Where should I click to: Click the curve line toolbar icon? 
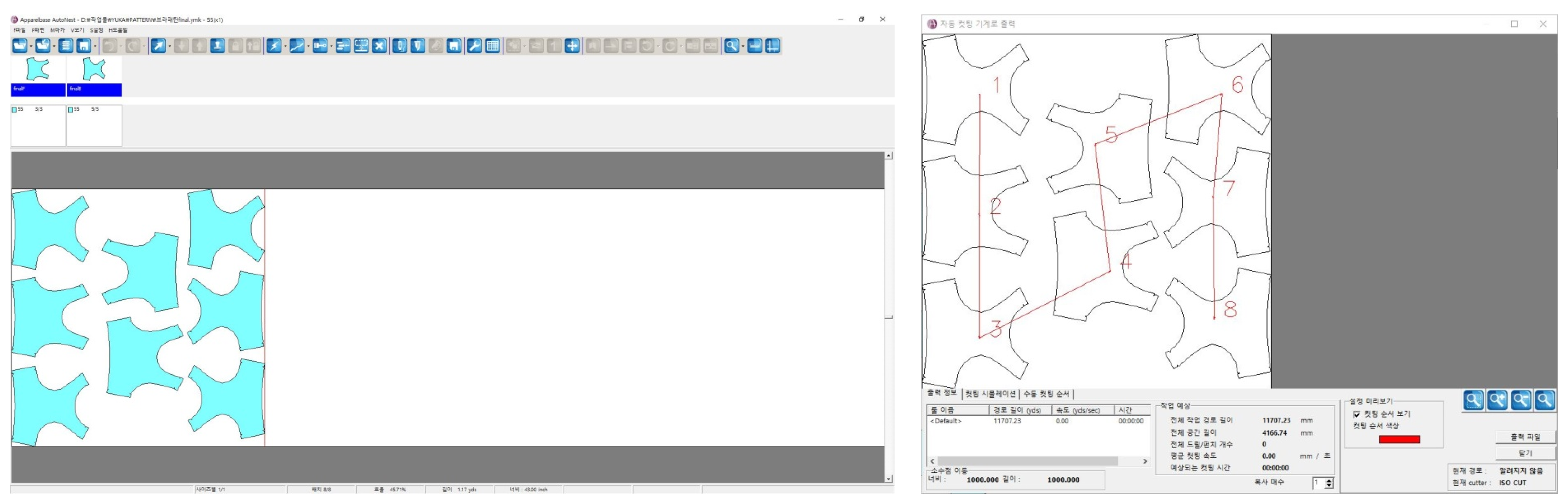click(x=296, y=46)
